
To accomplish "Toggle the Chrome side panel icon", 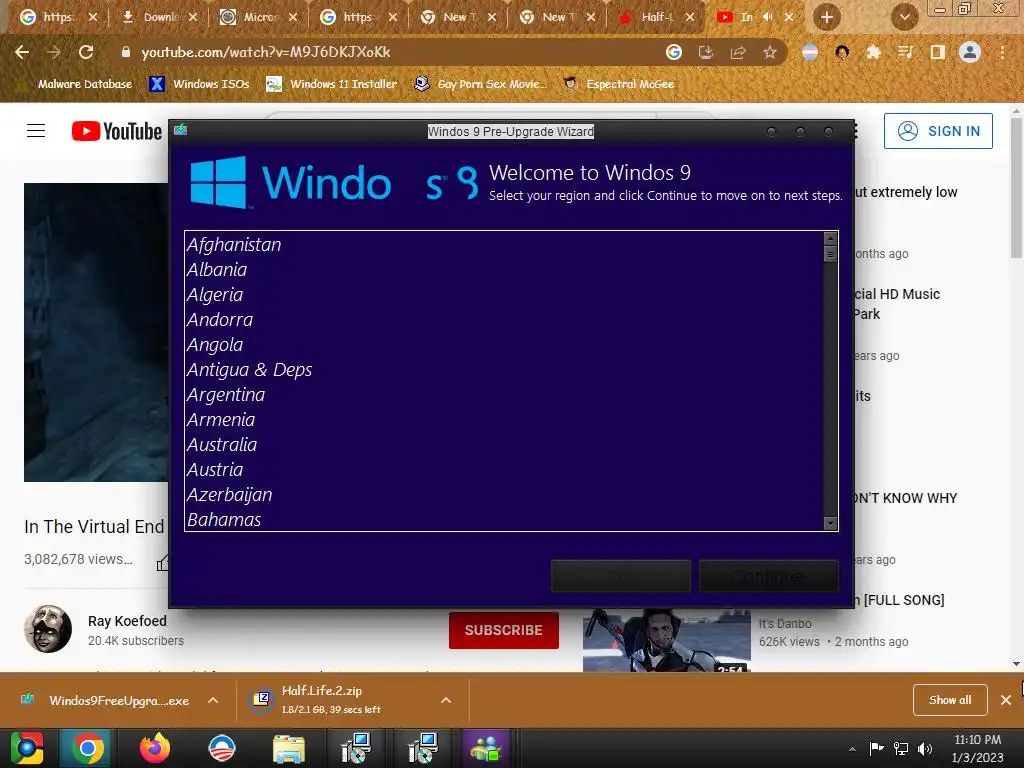I will click(938, 52).
